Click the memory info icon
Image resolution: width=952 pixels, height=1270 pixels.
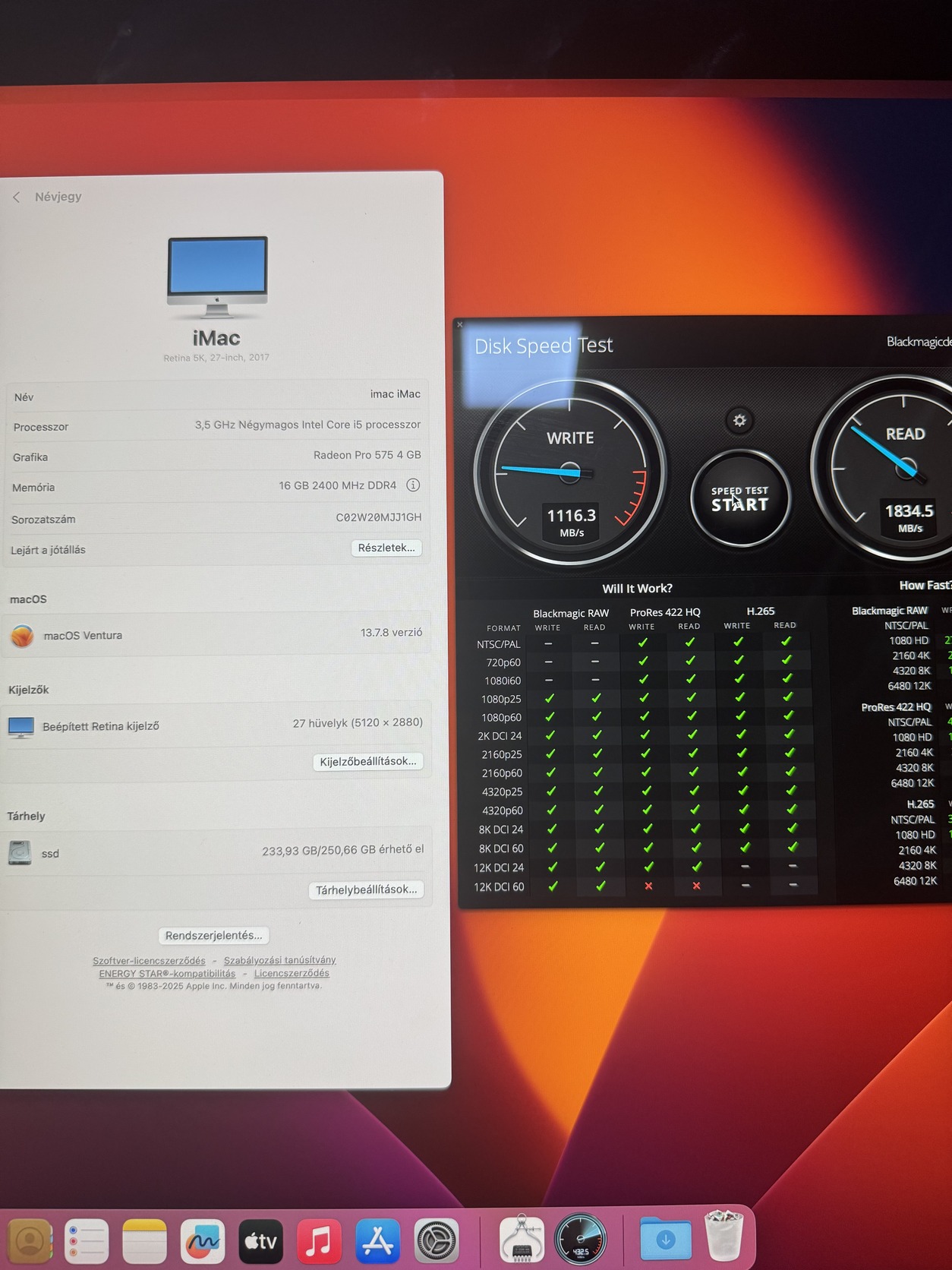(x=413, y=485)
